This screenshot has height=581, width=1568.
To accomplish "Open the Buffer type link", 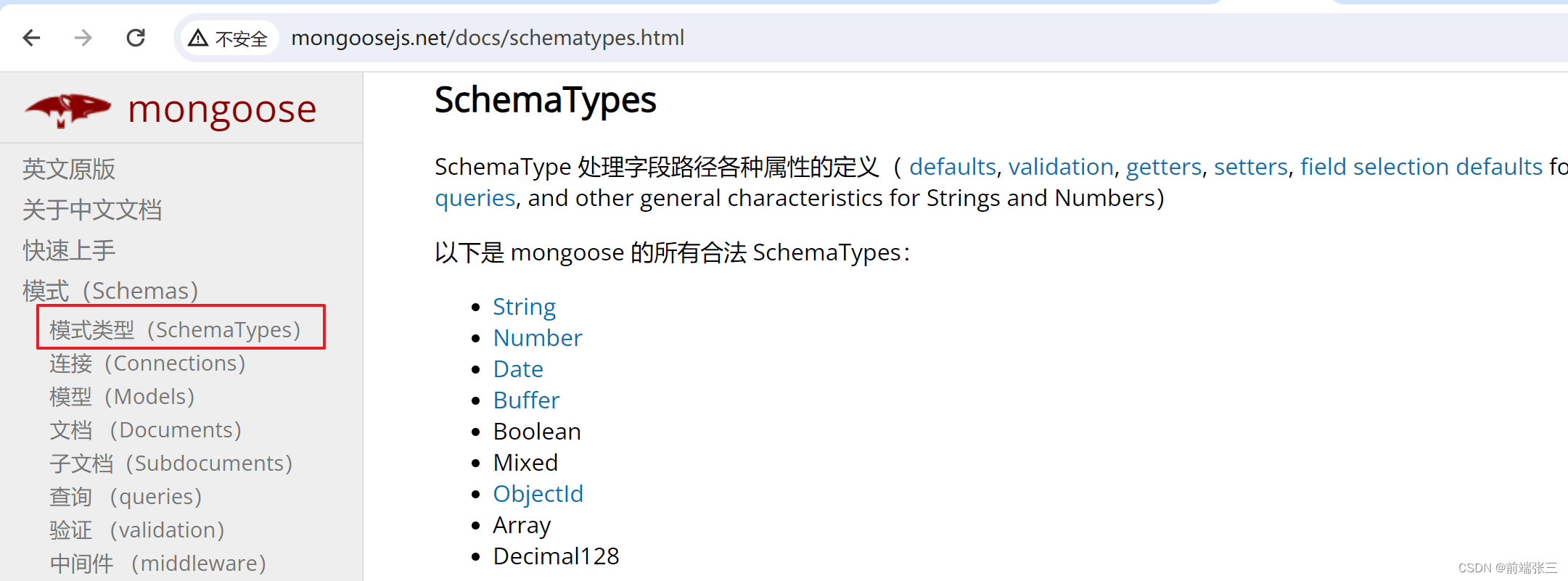I will pos(527,400).
